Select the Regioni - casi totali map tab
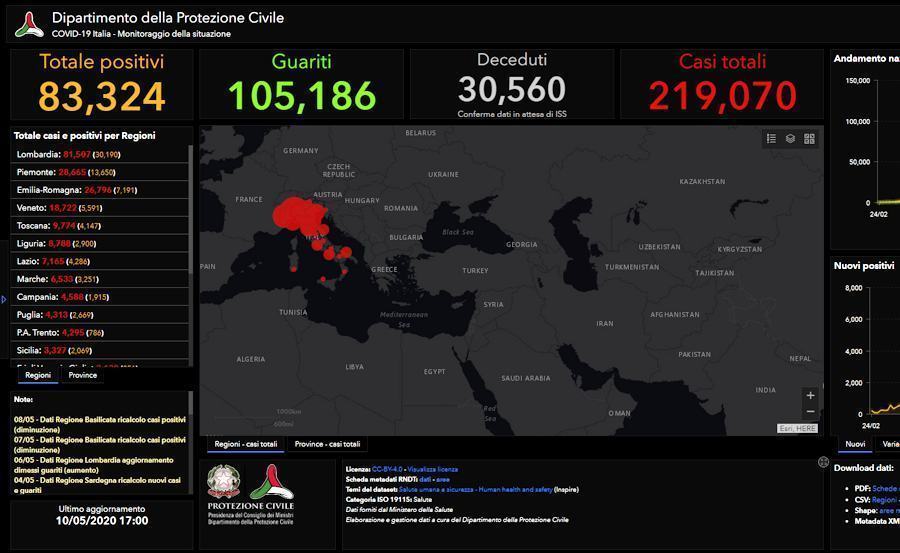Screen dimensions: 900x553 246,444
